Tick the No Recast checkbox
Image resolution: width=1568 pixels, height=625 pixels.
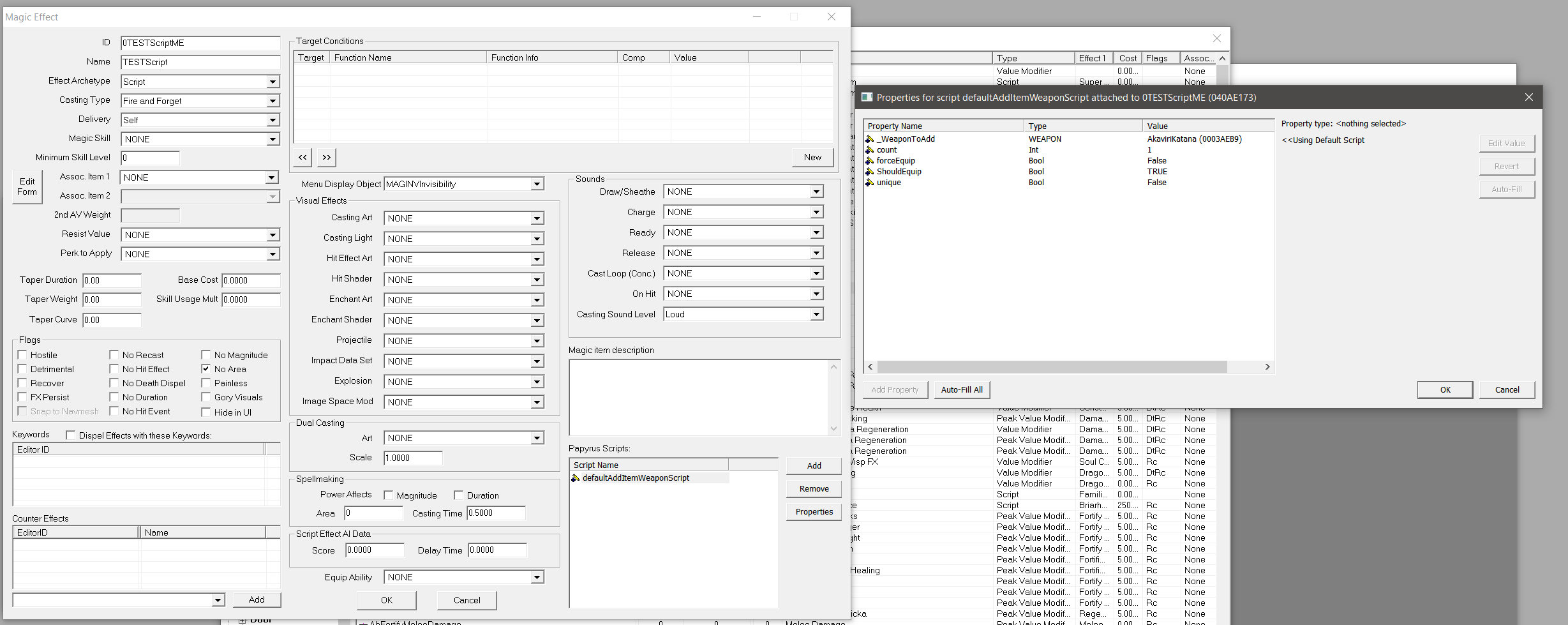(114, 355)
